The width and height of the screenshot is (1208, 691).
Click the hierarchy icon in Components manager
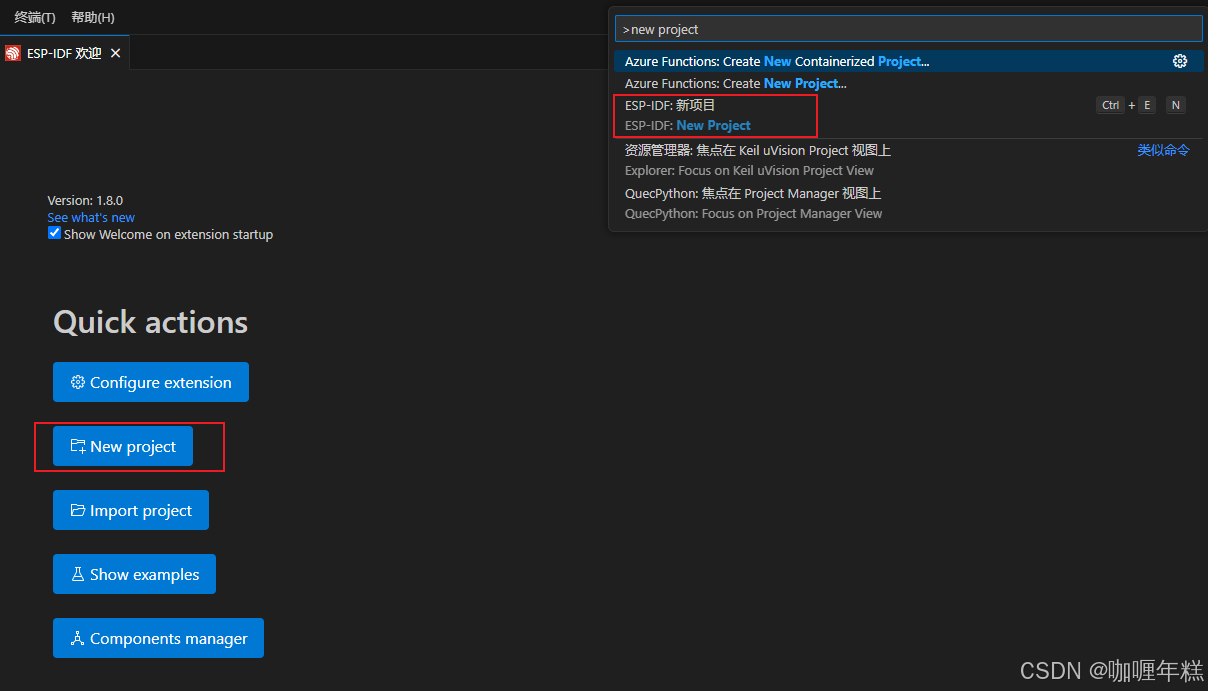[x=78, y=638]
